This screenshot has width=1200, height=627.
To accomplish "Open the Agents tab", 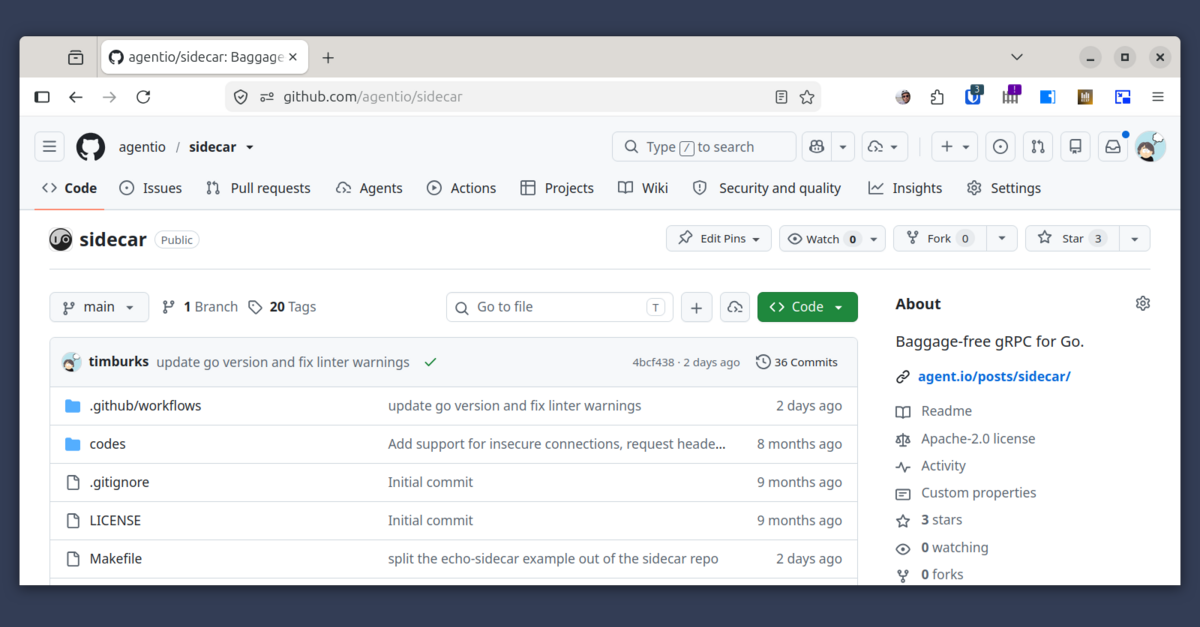I will (369, 188).
